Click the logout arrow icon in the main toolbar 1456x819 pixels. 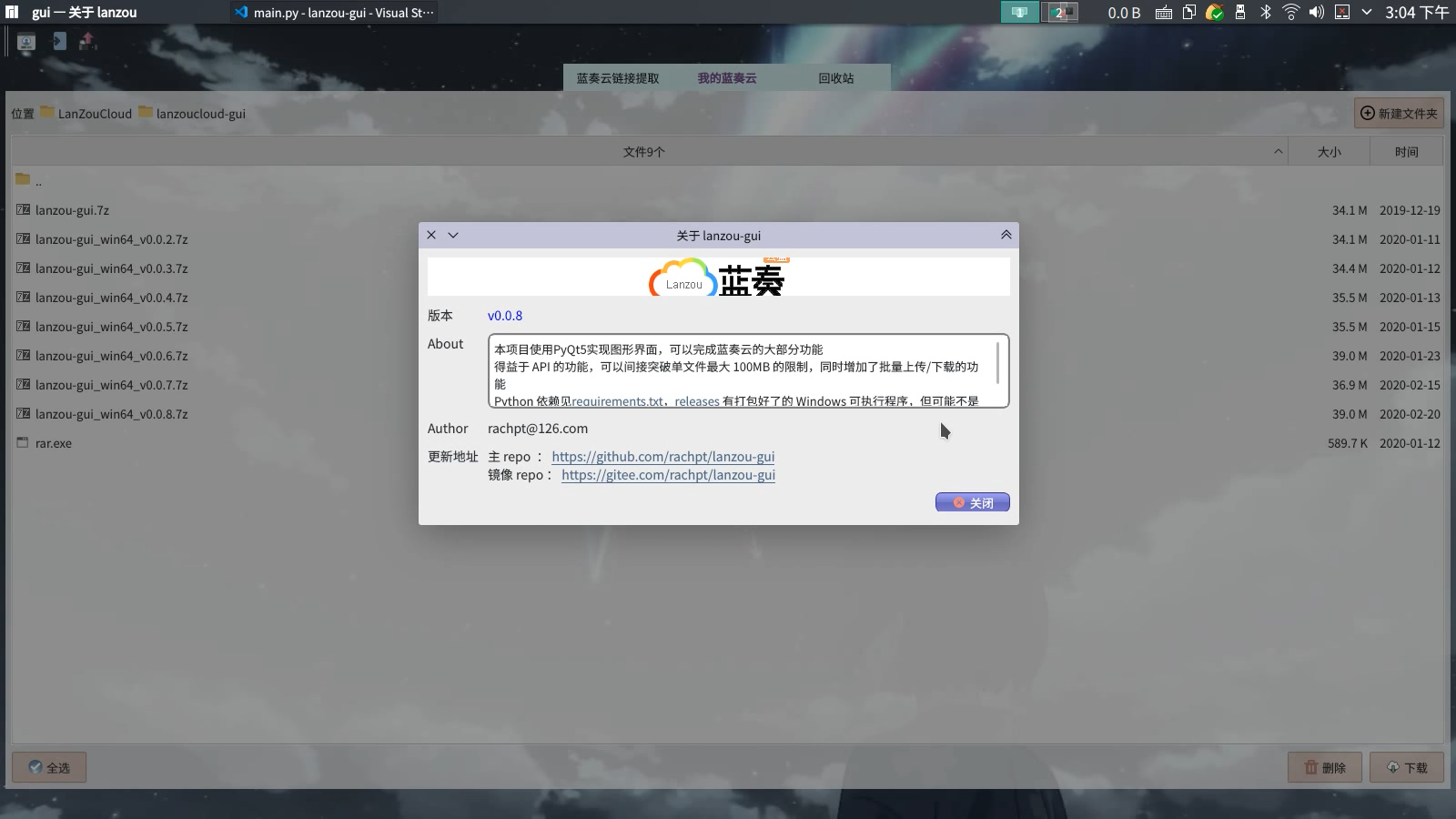pyautogui.click(x=59, y=41)
